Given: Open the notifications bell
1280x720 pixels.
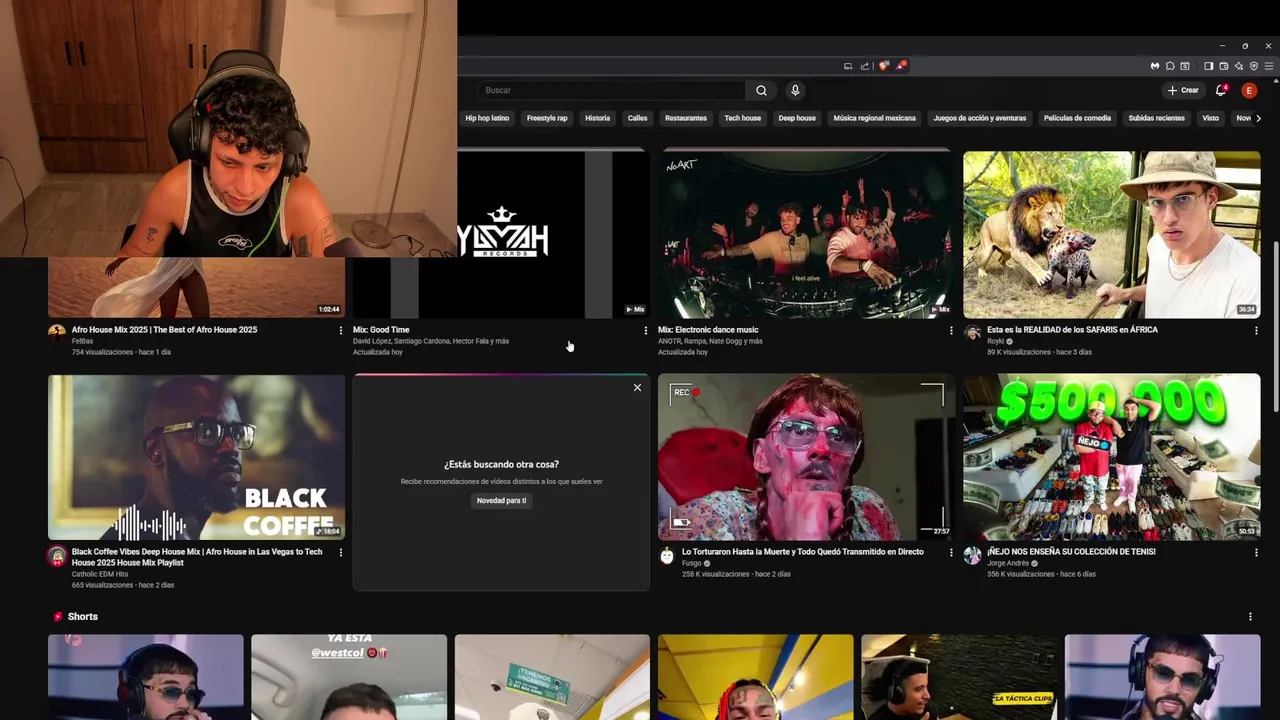Looking at the screenshot, I should 1220,90.
